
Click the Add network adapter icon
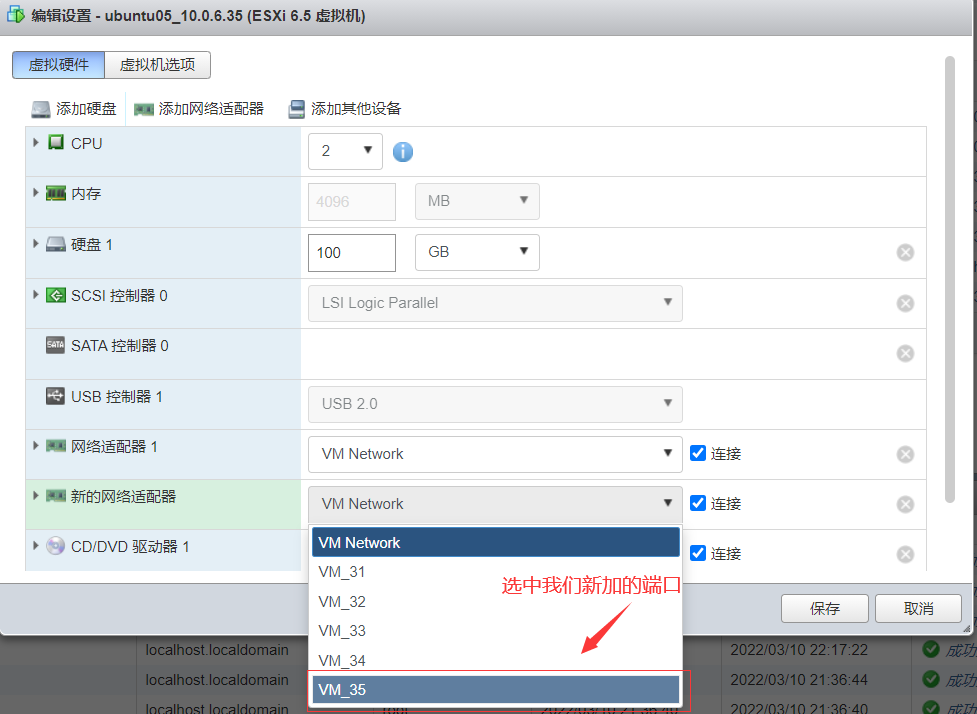coord(143,109)
